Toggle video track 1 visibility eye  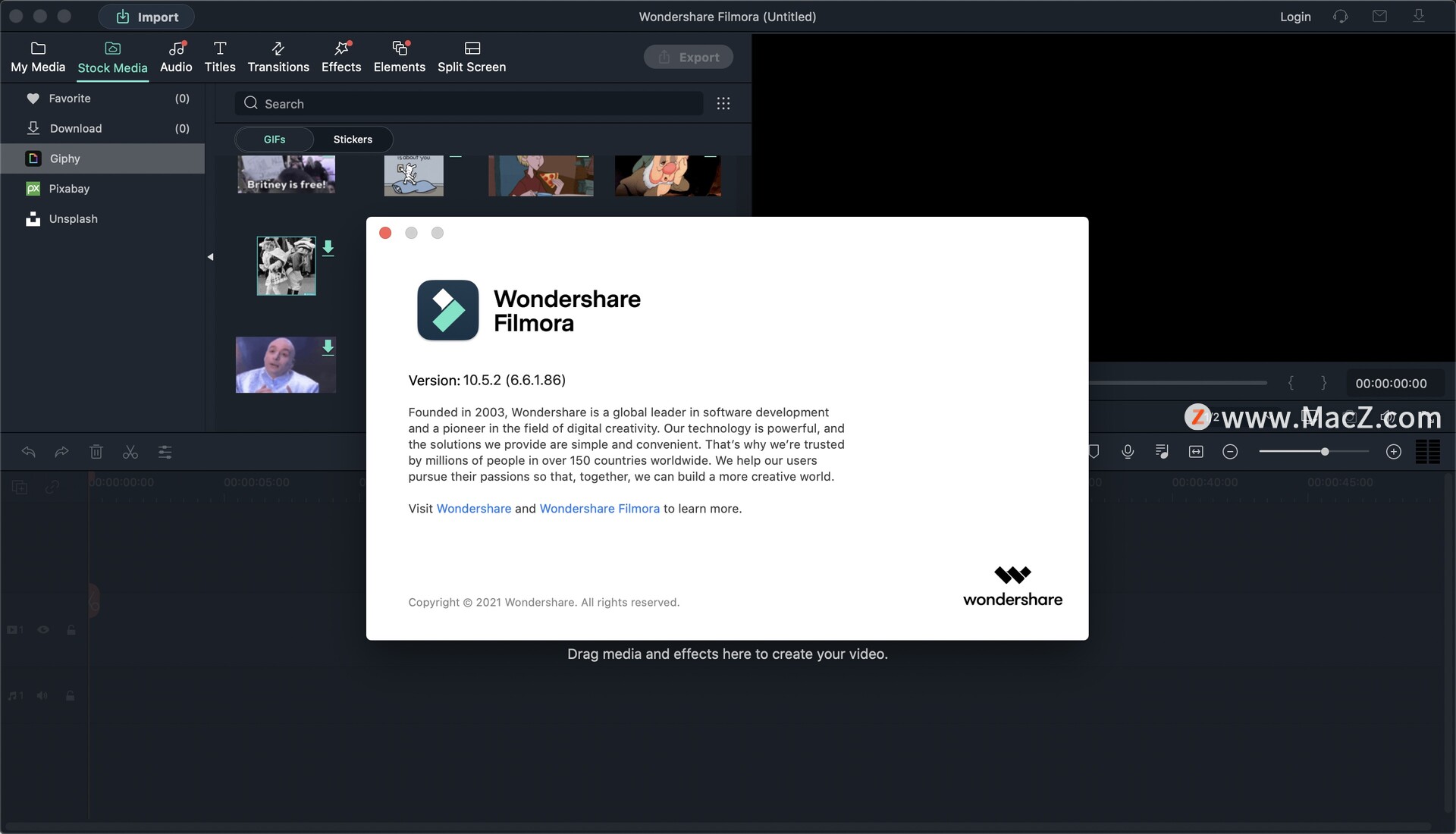click(43, 630)
